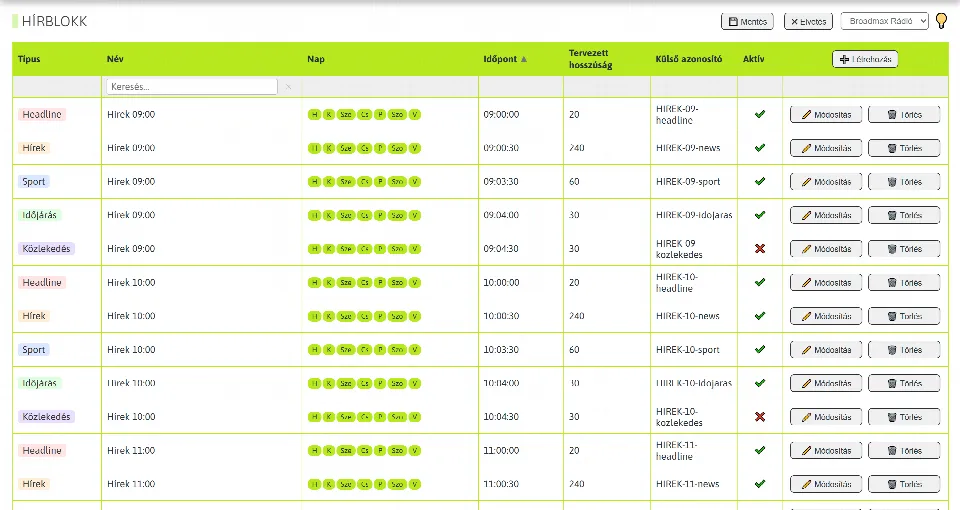This screenshot has height=510, width=960.
Task: Edit the 09:04:30 Közlekedés row
Action: tap(826, 249)
